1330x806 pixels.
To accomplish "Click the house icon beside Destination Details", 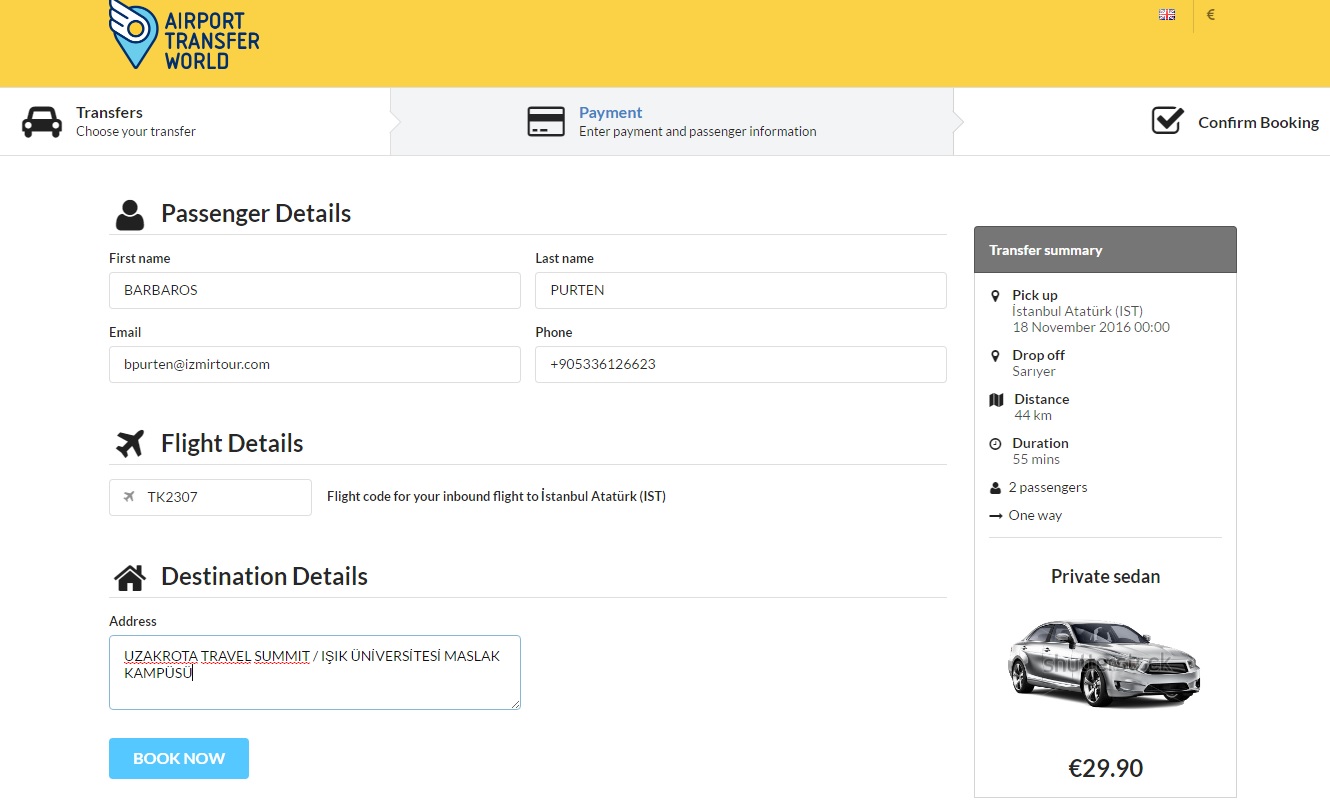I will coord(130,577).
